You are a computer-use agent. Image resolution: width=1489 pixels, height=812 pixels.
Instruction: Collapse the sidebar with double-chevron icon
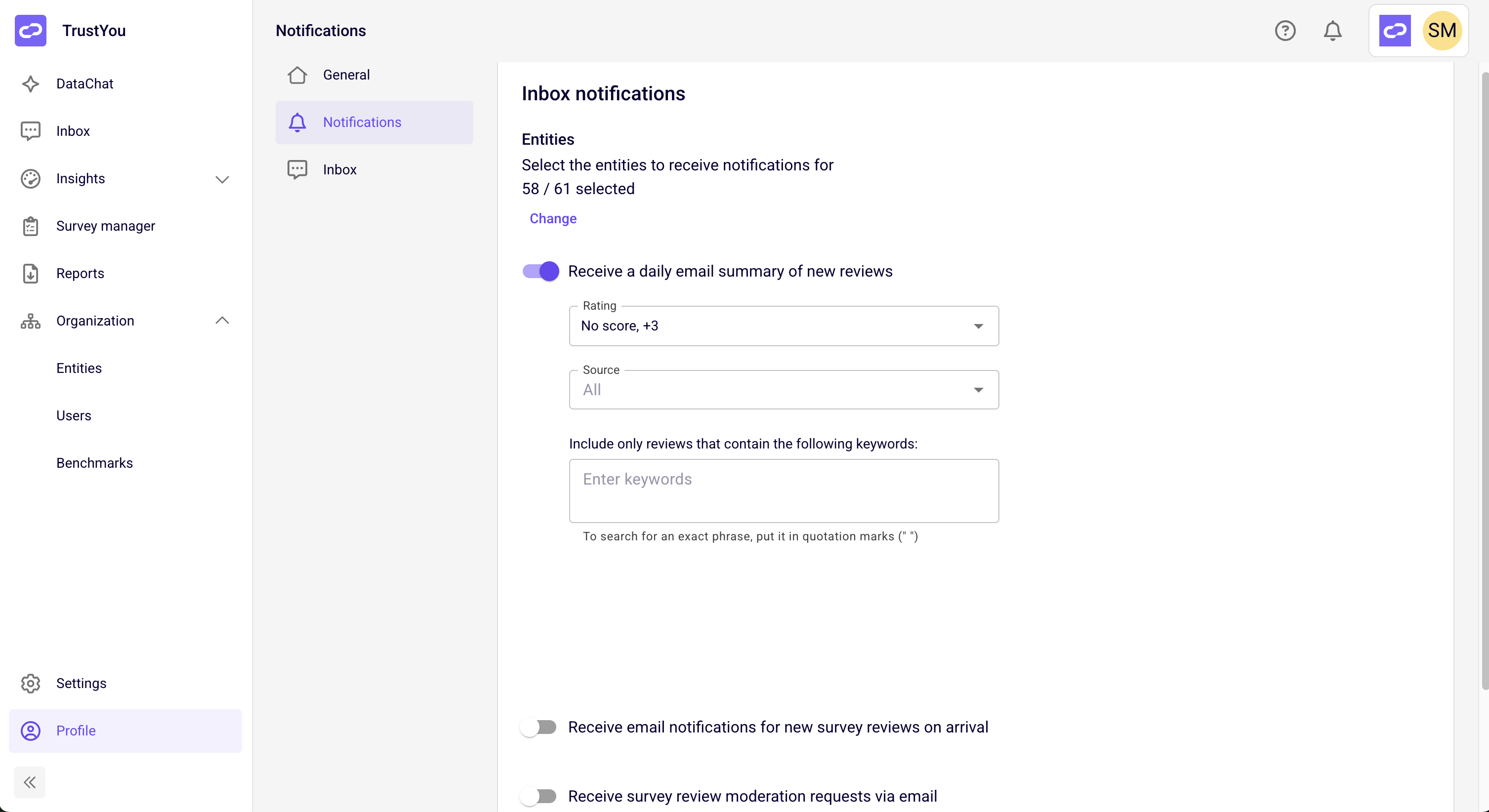[30, 782]
